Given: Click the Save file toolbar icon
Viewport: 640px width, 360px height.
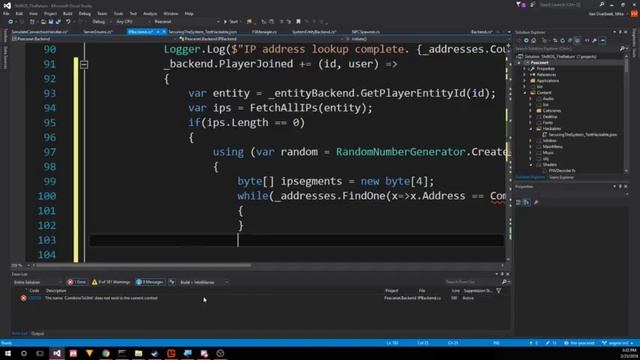Looking at the screenshot, I should point(51,22).
